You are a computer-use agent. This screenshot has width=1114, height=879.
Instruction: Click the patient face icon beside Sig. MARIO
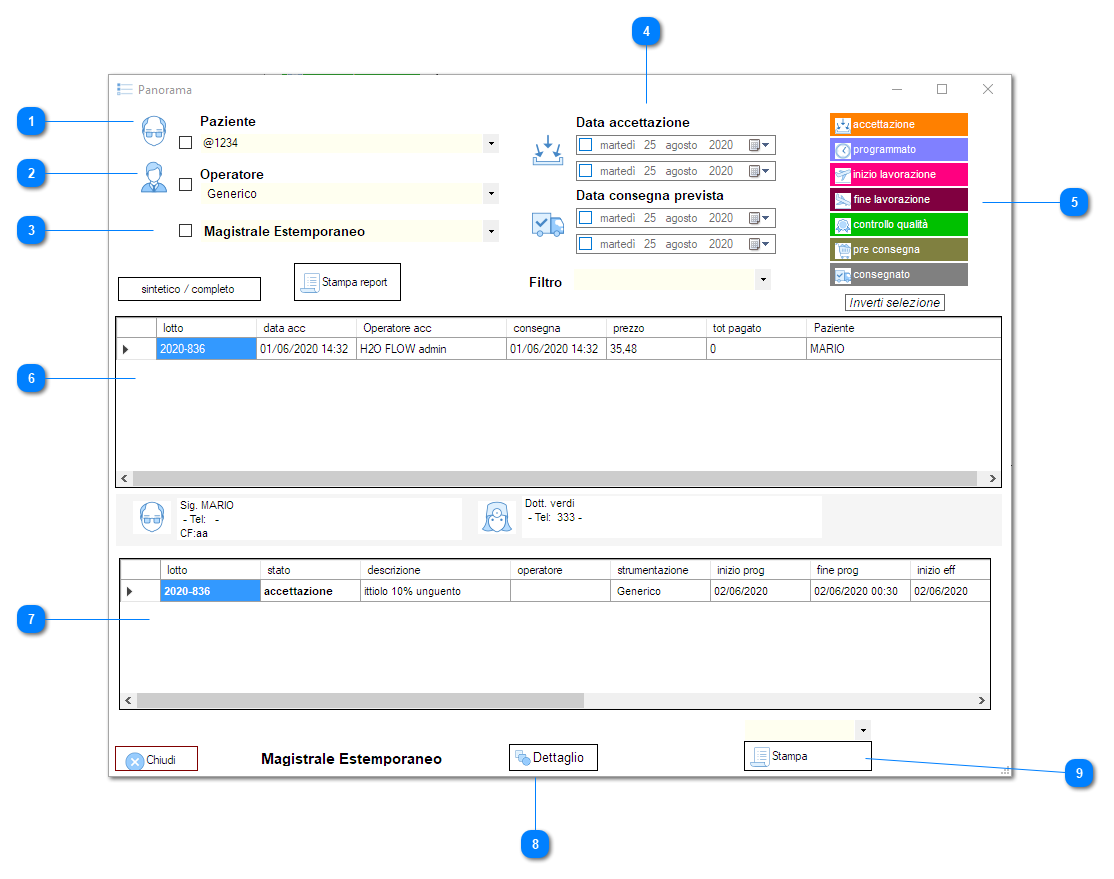tap(152, 517)
